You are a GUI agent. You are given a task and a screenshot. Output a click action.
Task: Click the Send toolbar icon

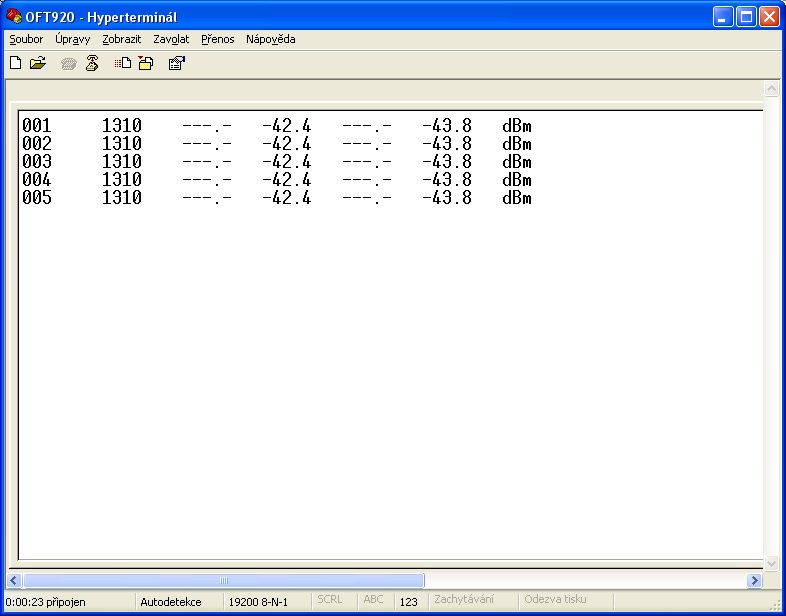(122, 63)
